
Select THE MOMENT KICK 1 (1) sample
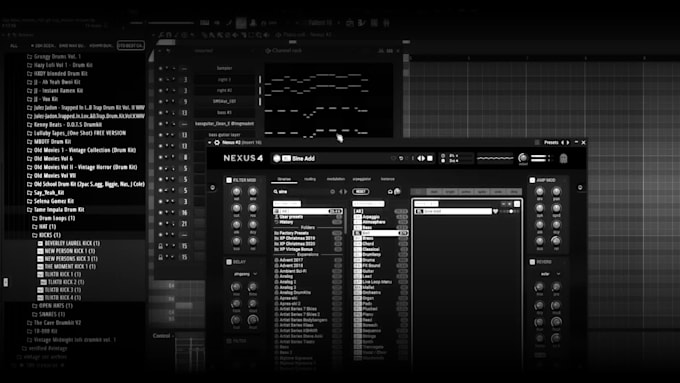(x=67, y=266)
